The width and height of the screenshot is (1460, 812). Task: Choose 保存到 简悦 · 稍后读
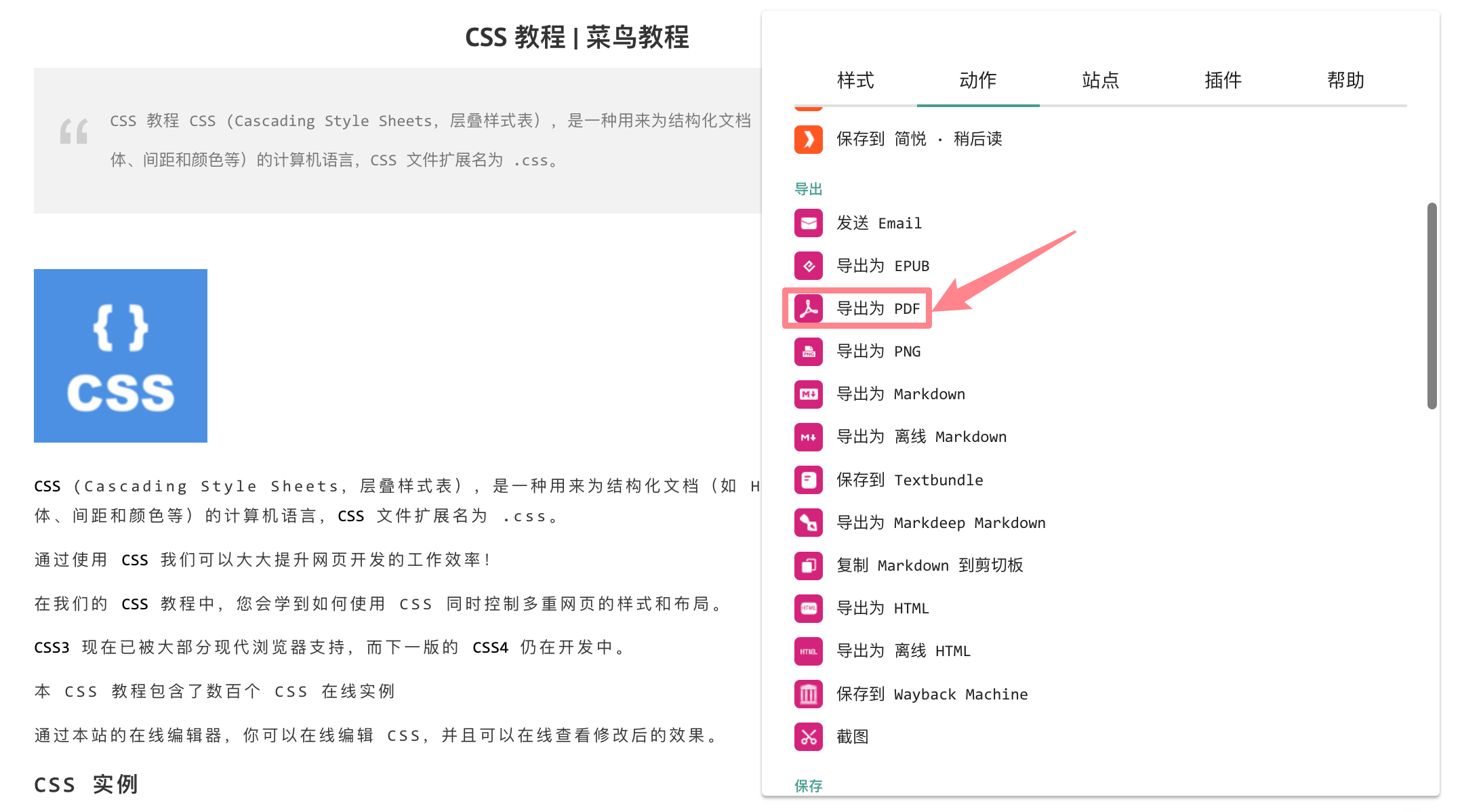919,139
